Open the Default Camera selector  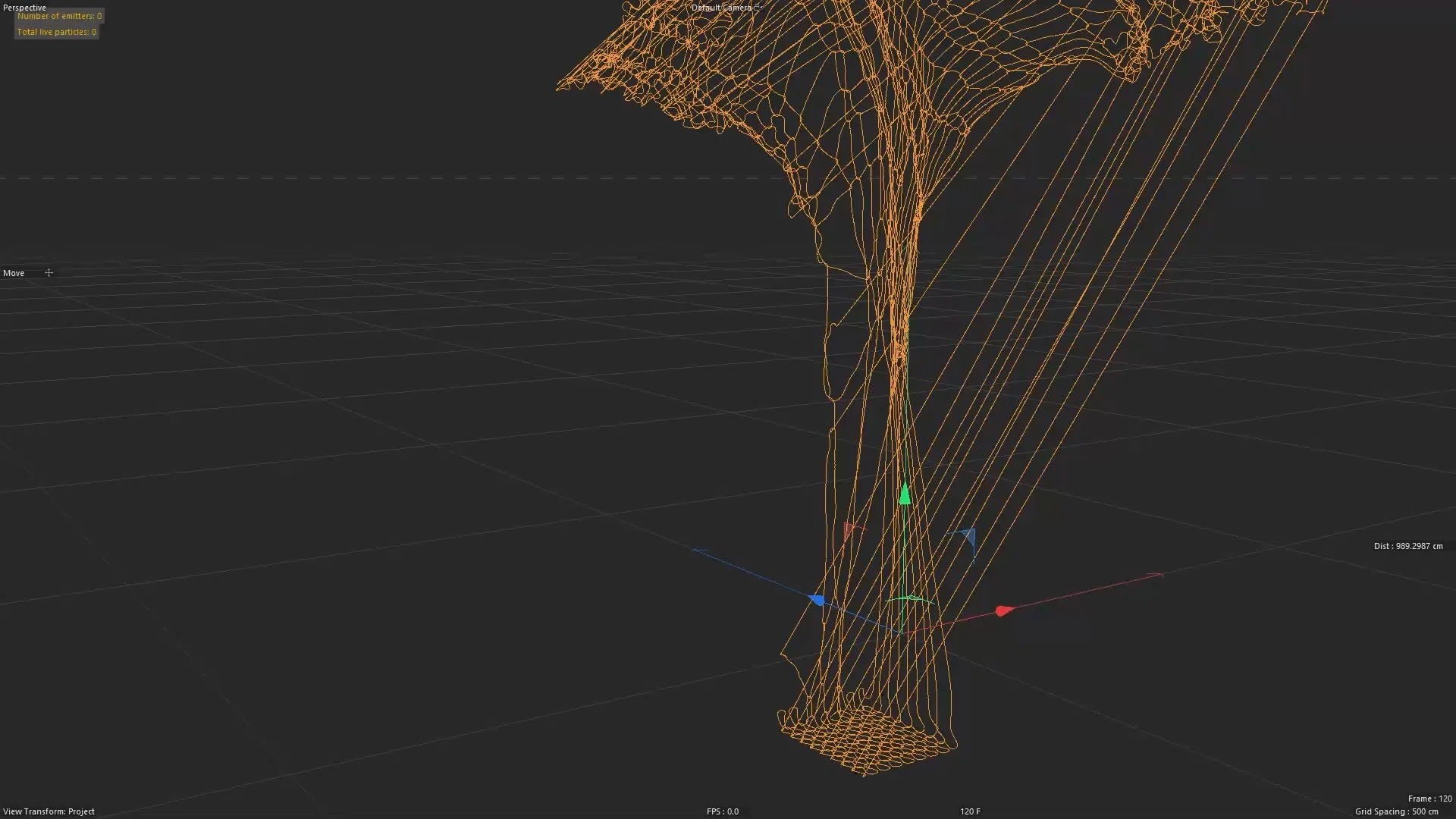pos(722,8)
